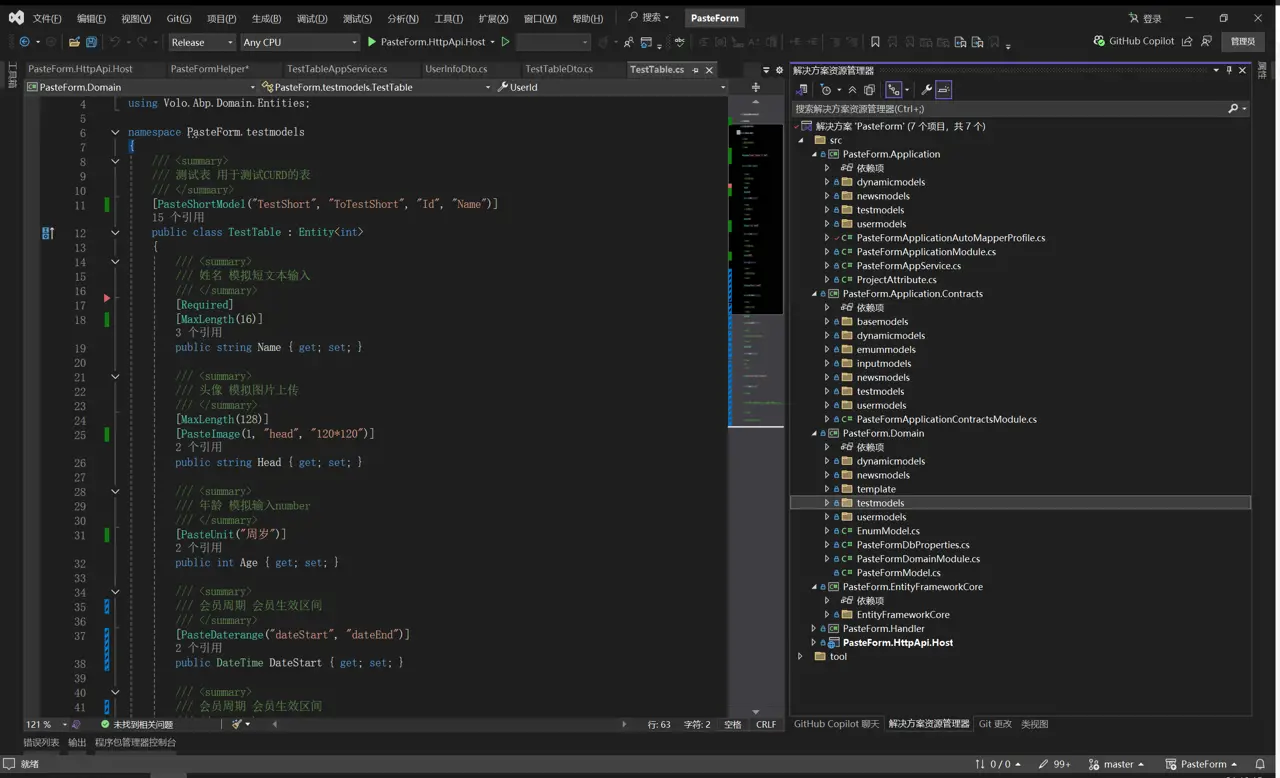The width and height of the screenshot is (1280, 778).
Task: Collapse the class TestTable outlining region
Action: [x=115, y=232]
